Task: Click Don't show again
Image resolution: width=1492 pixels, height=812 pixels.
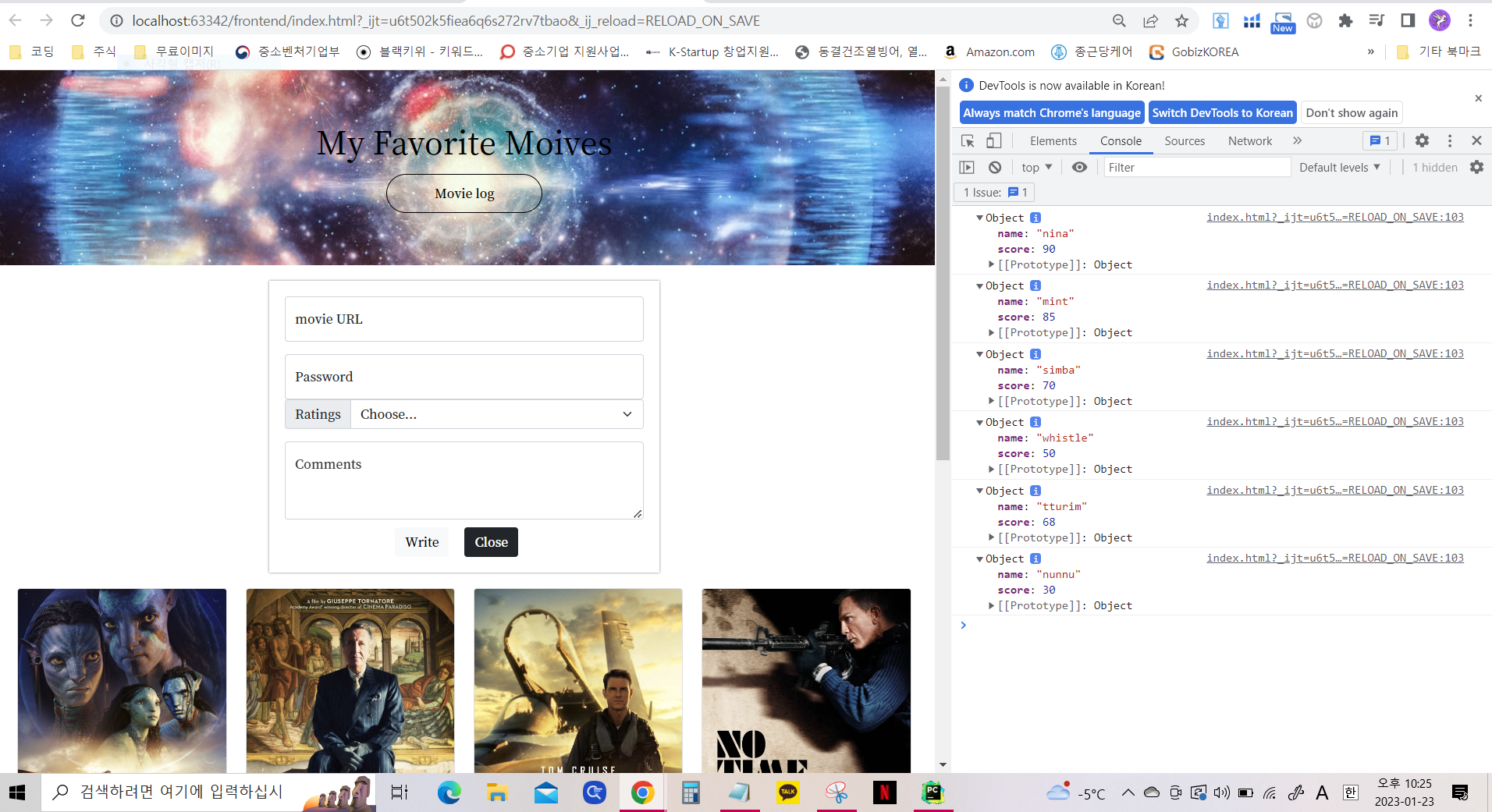Action: pos(1352,113)
